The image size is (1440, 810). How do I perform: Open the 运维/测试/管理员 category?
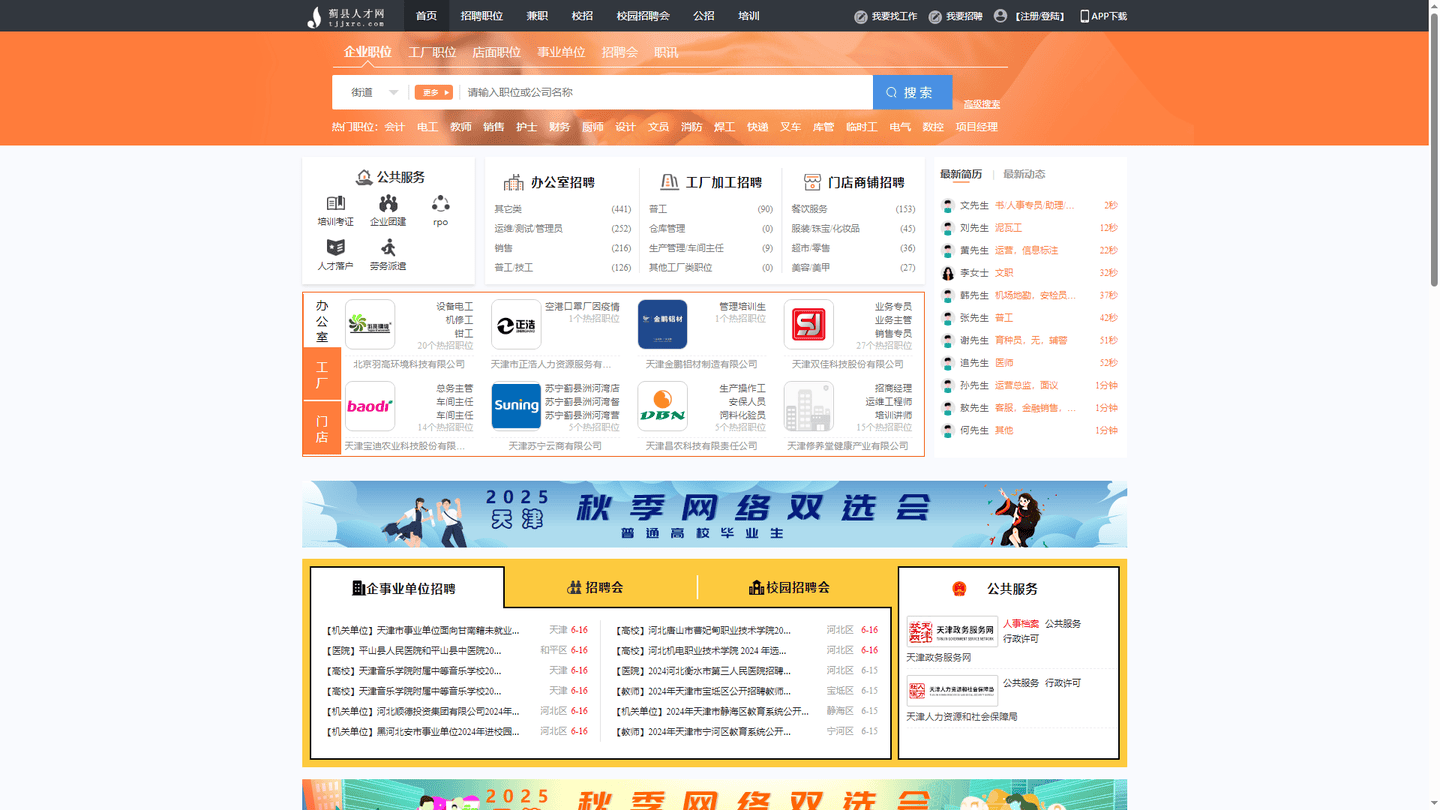(528, 229)
